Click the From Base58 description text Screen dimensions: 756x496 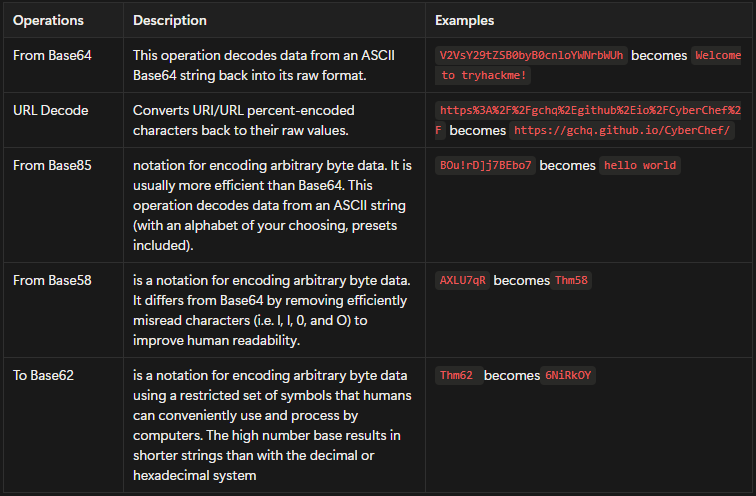(x=272, y=310)
